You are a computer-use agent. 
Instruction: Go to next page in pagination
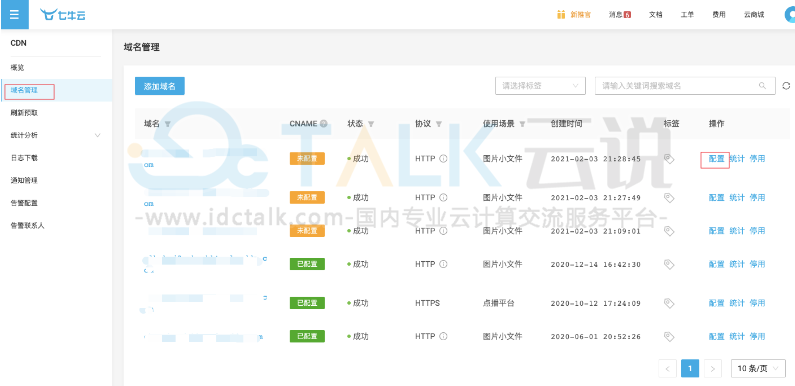coord(712,369)
